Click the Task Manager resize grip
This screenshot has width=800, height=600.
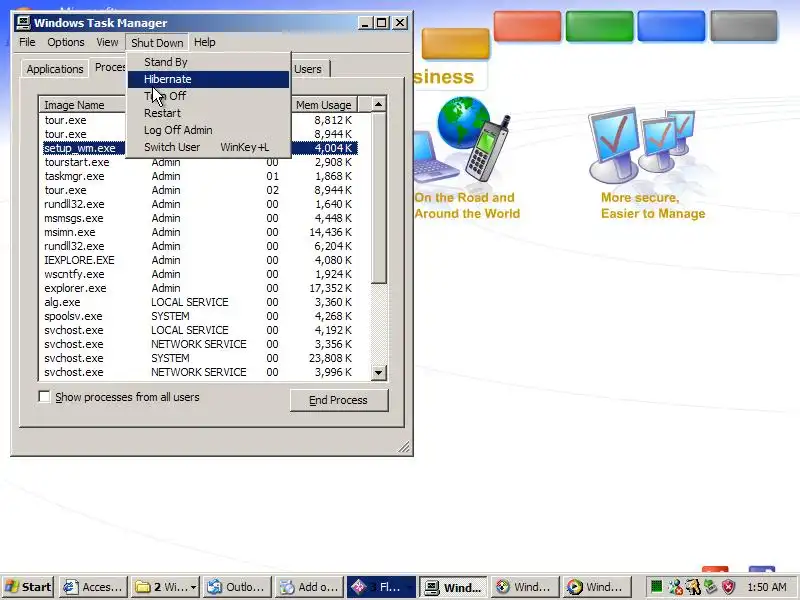(404, 447)
